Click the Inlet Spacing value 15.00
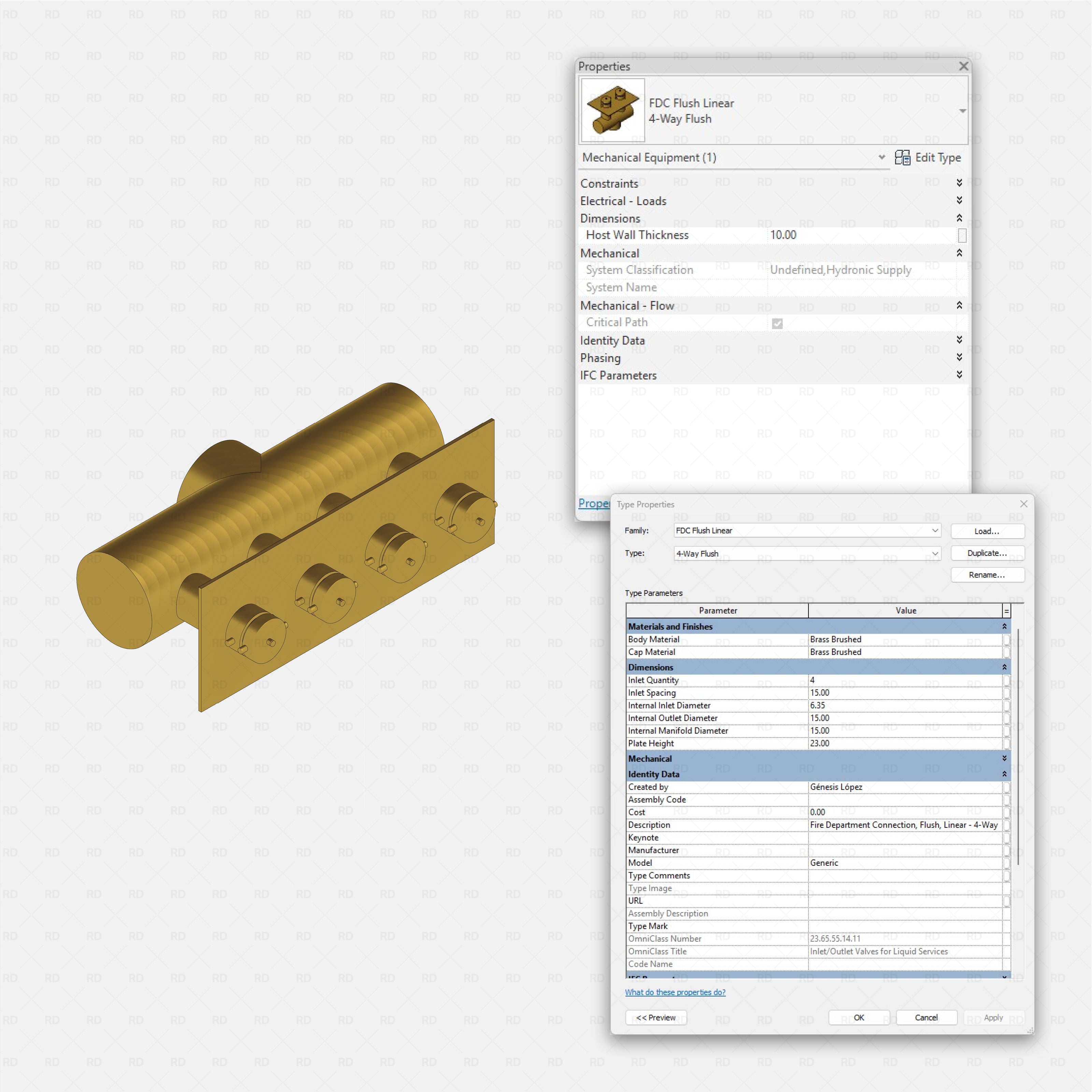Viewport: 1092px width, 1092px height. tap(905, 692)
